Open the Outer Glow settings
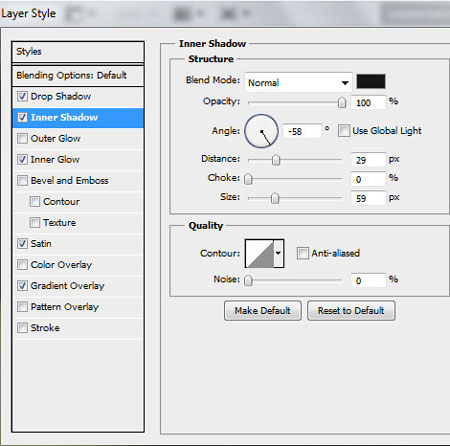The image size is (450, 446). tap(55, 139)
